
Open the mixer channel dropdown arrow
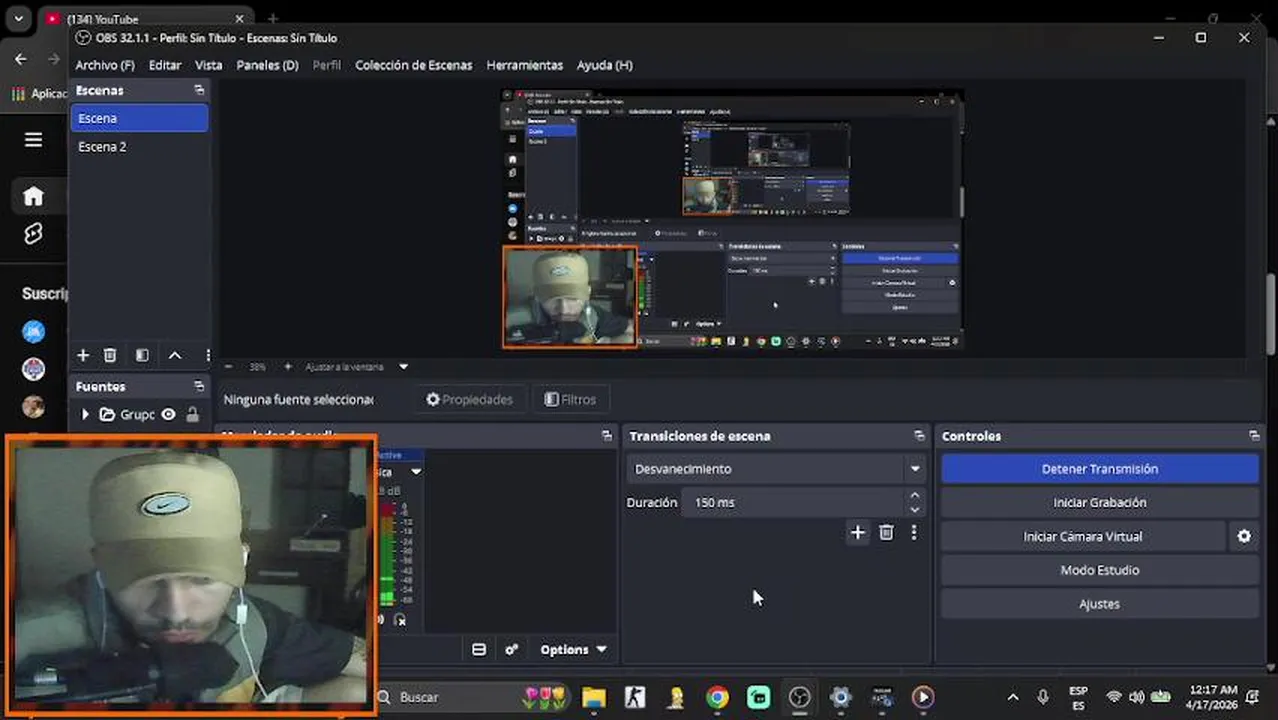tap(416, 472)
